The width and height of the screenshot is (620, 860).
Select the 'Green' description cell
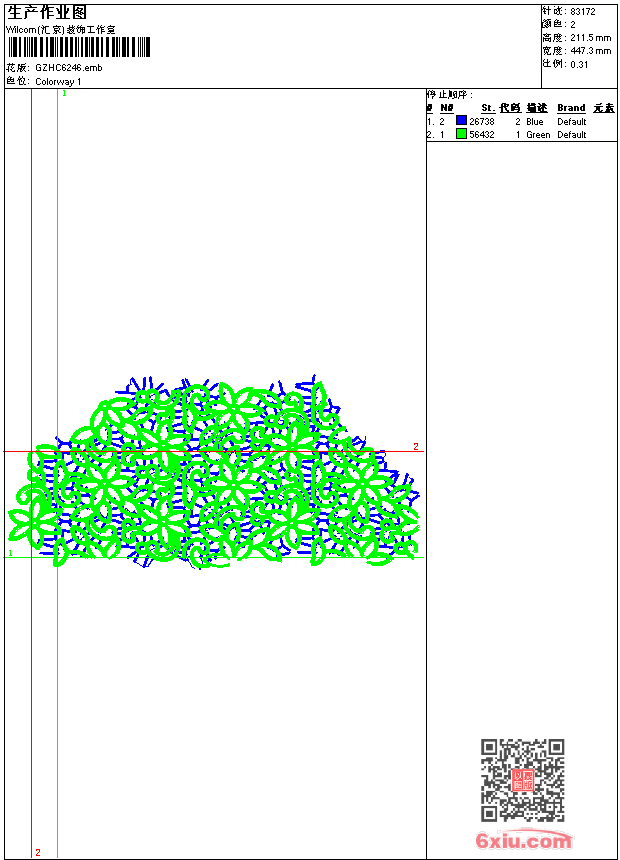pos(538,135)
